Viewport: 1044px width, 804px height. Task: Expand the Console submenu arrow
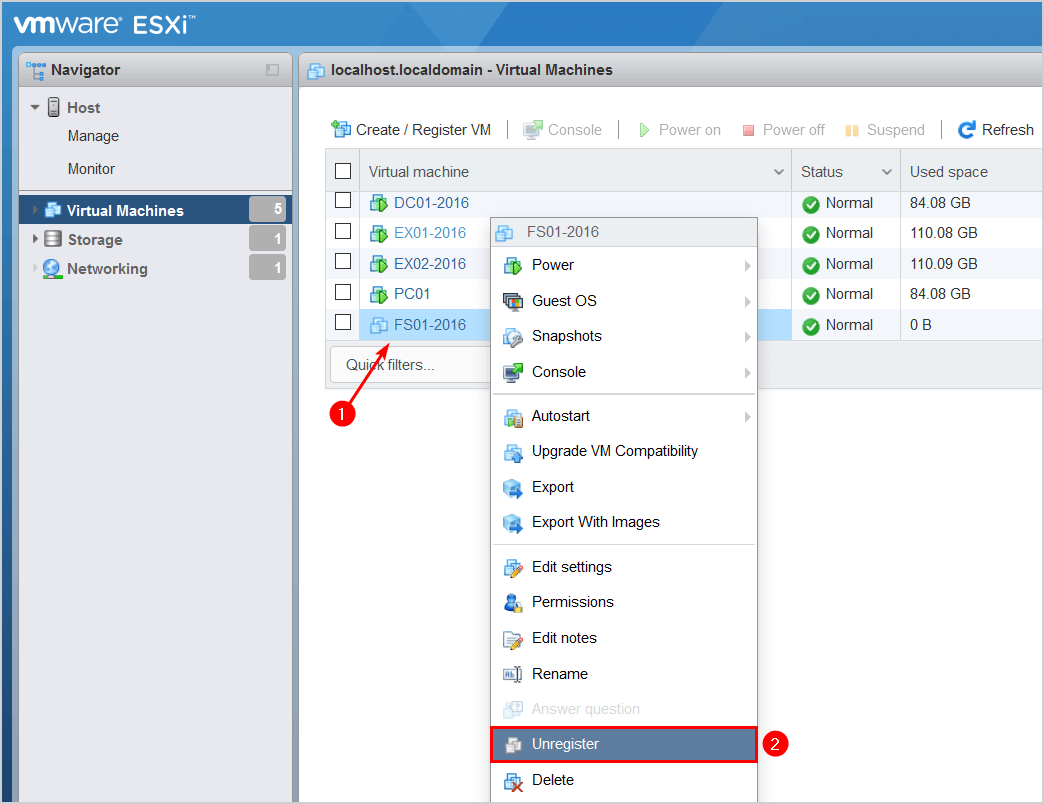tap(747, 373)
